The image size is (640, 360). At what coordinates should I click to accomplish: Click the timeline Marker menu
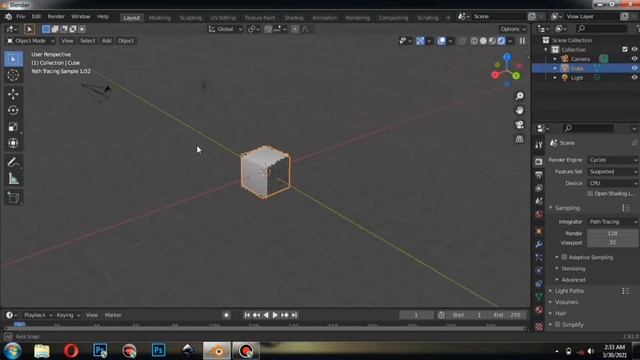113,315
